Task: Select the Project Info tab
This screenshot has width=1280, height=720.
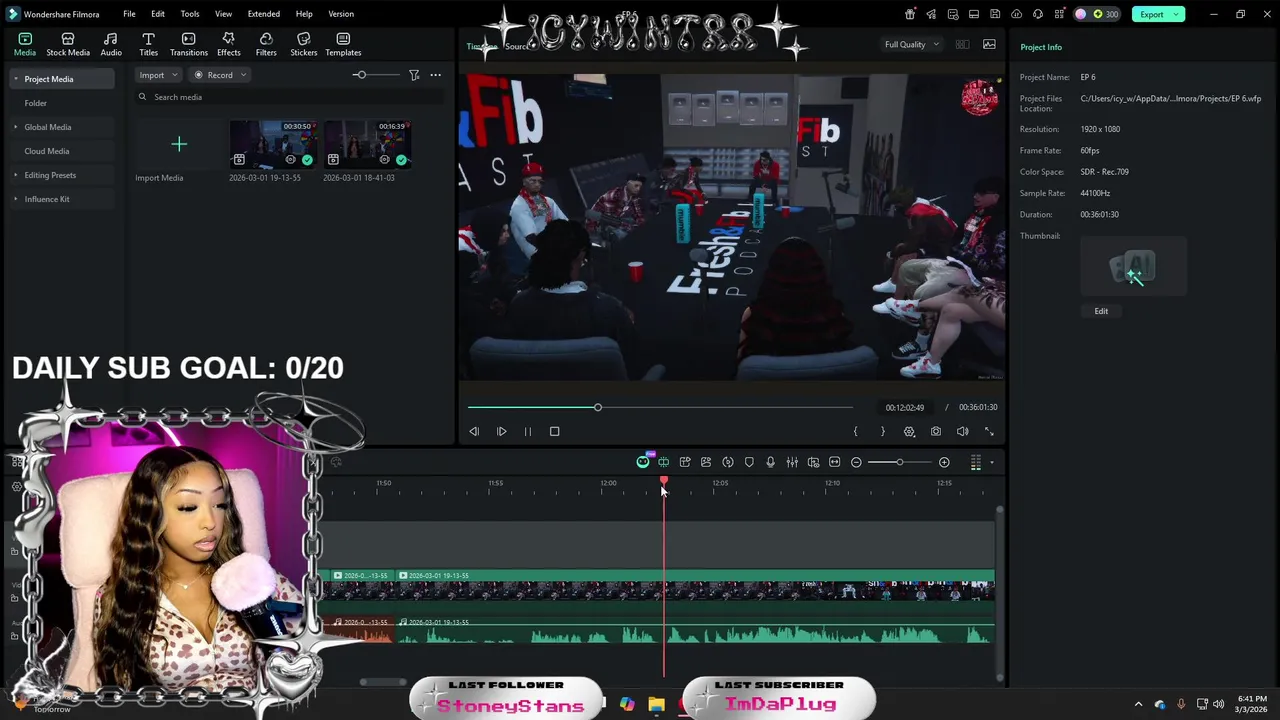Action: 1041,47
